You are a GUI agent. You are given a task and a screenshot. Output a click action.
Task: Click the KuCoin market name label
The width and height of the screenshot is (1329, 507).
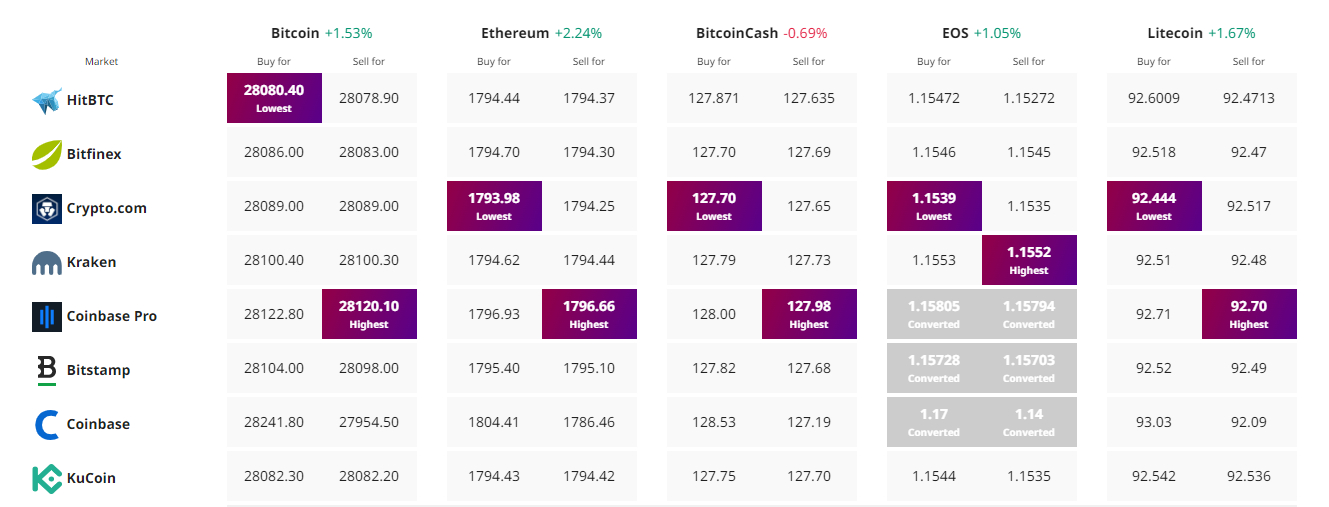pos(91,478)
